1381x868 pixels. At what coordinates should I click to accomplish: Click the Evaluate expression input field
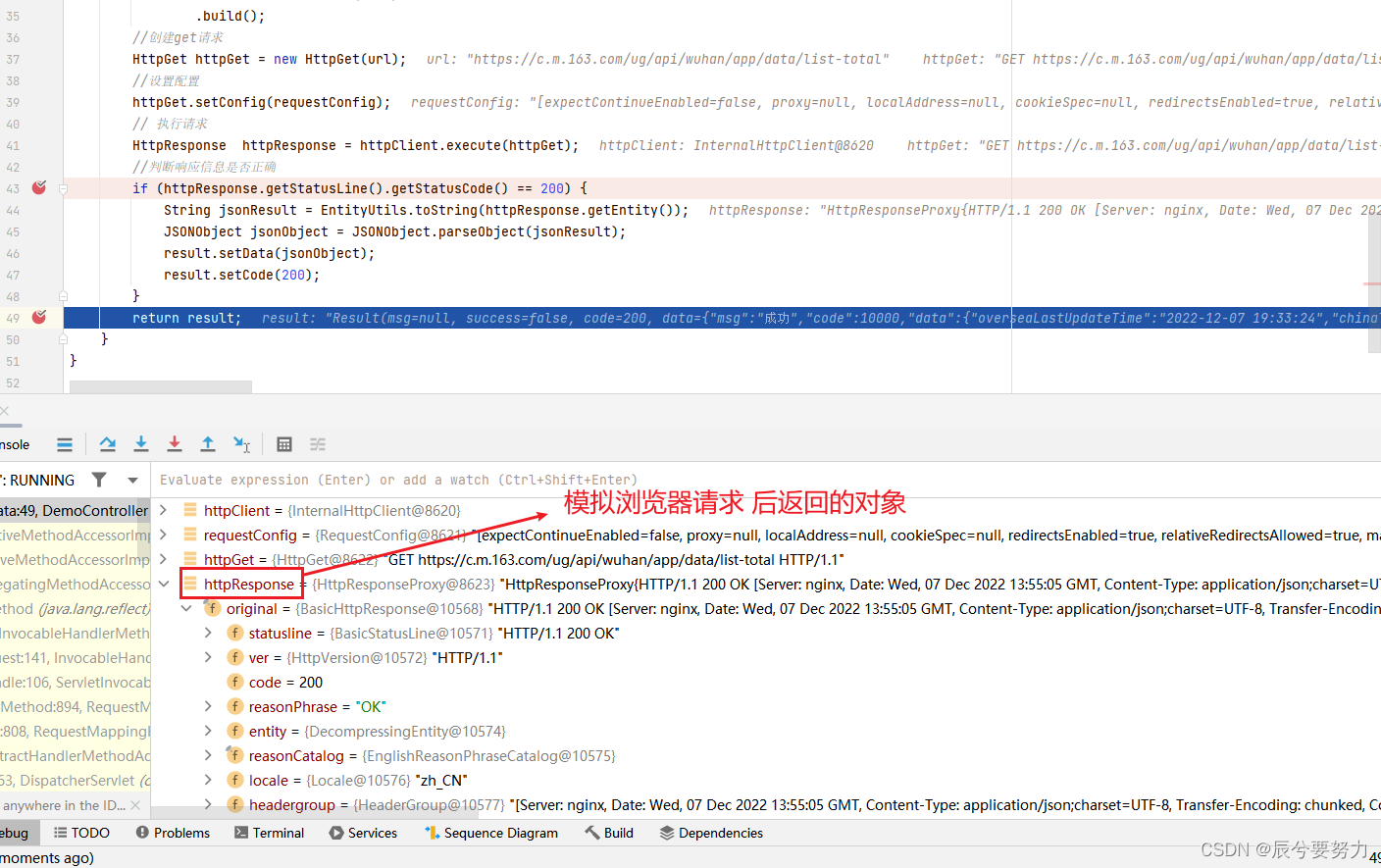point(765,480)
